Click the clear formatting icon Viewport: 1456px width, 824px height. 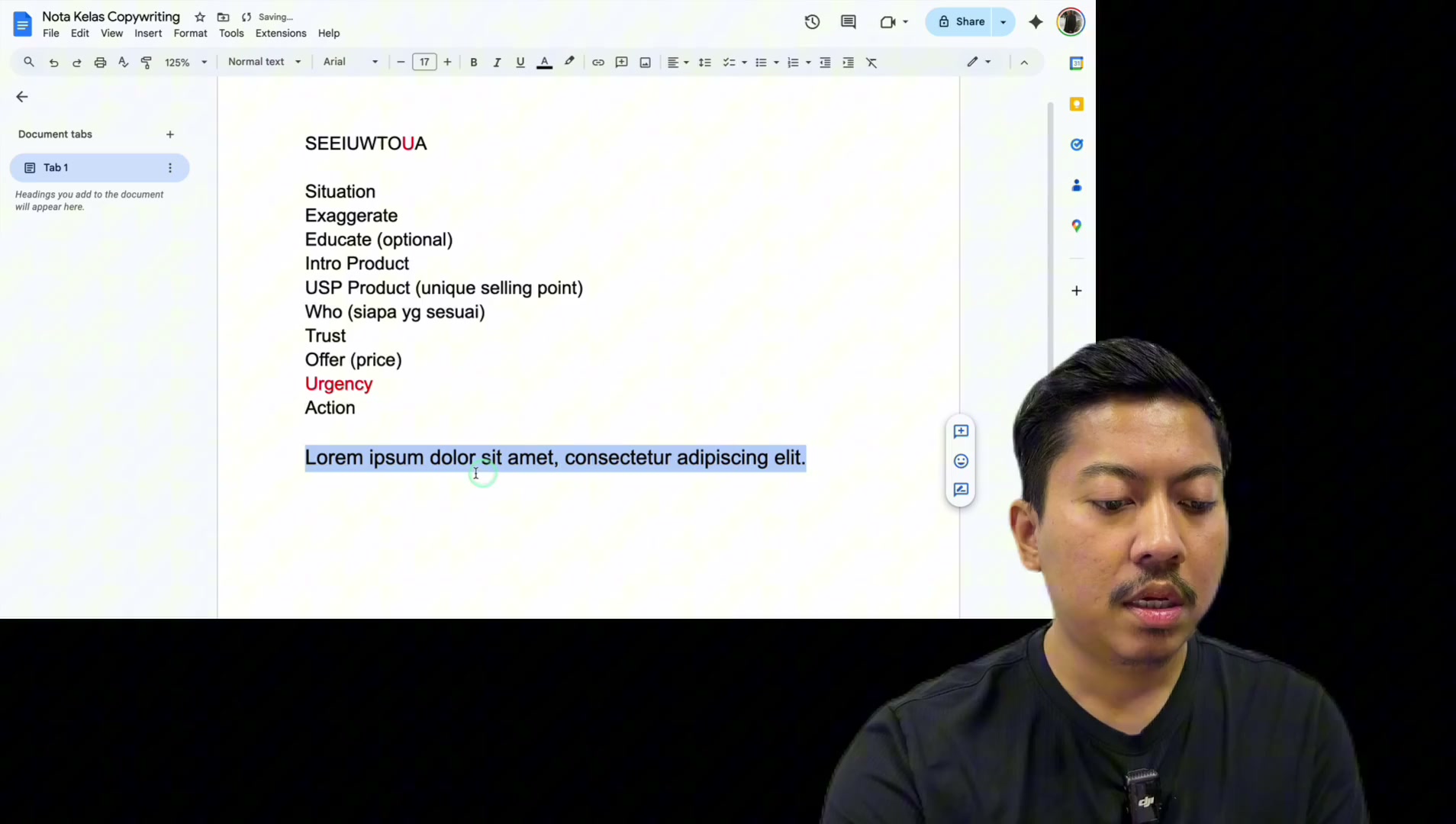click(871, 63)
